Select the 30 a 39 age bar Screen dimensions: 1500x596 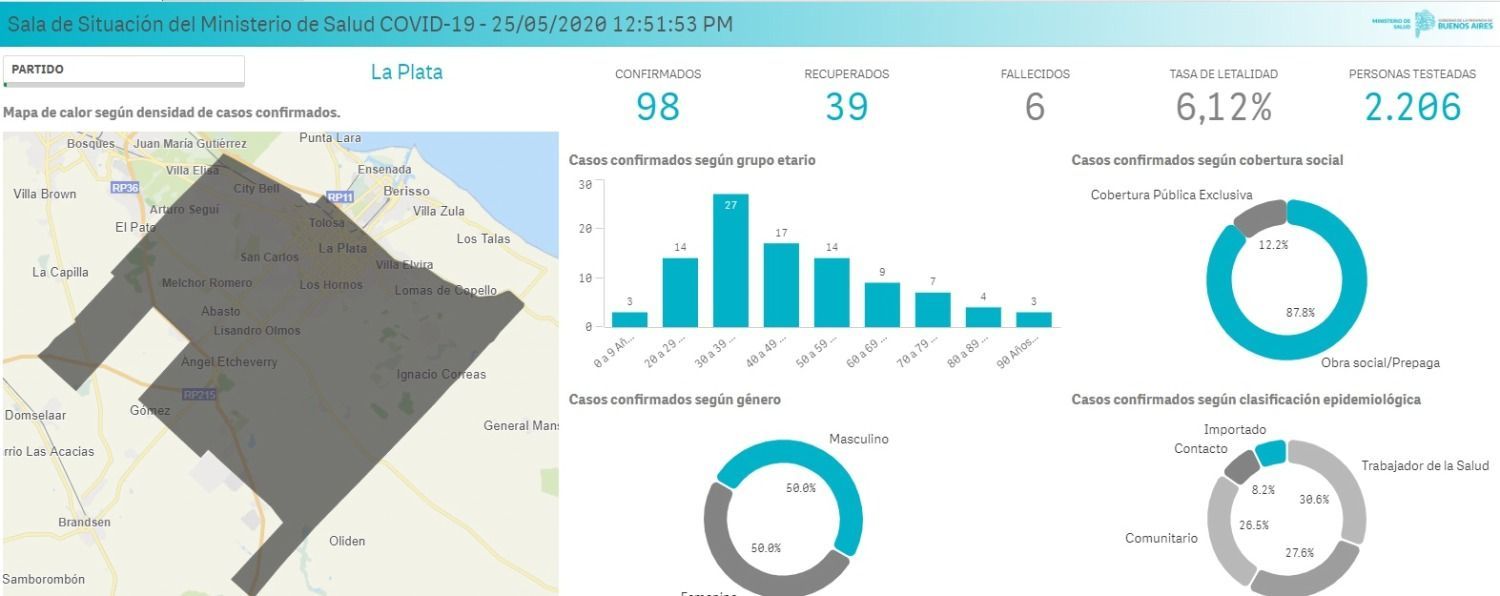(731, 261)
